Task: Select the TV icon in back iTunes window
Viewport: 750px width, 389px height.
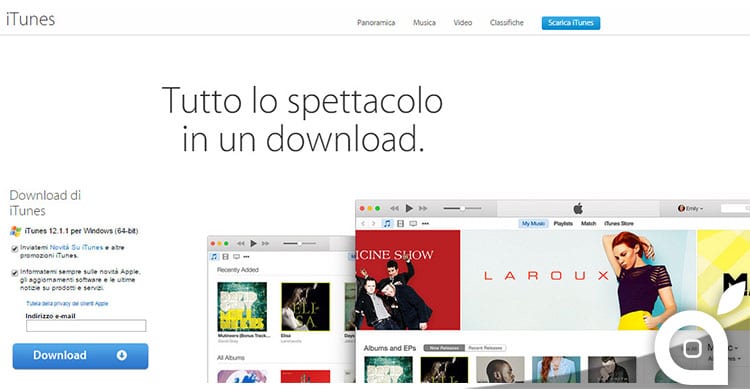Action: (x=236, y=257)
